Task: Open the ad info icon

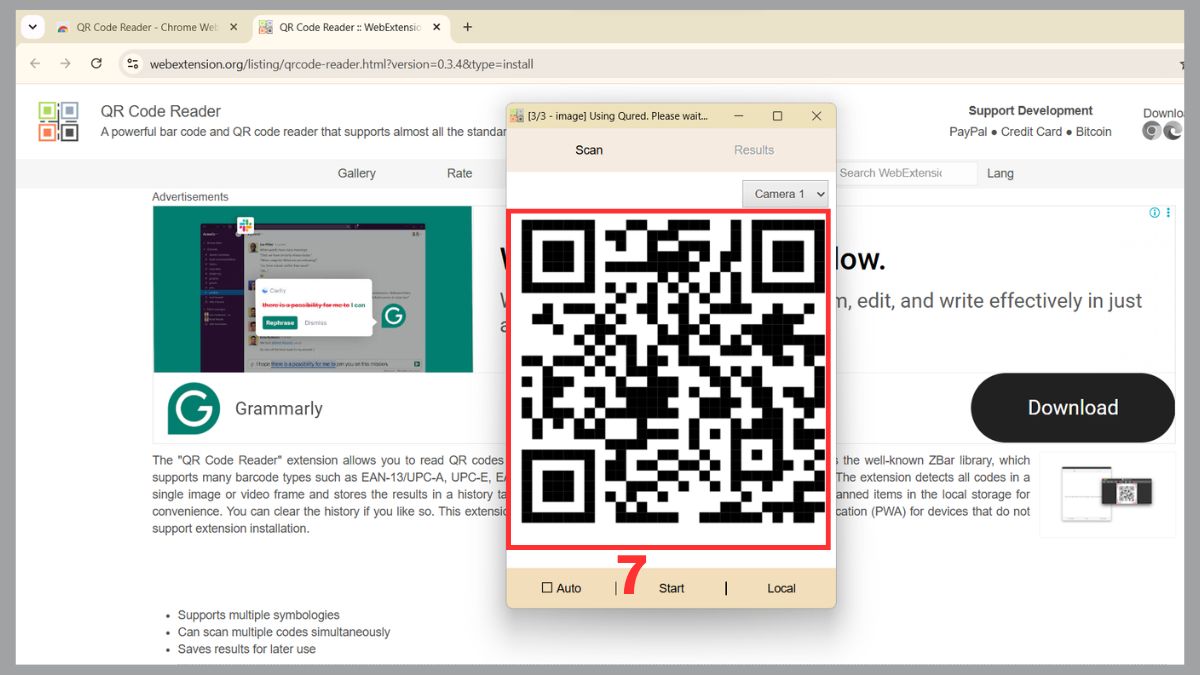Action: click(1155, 213)
